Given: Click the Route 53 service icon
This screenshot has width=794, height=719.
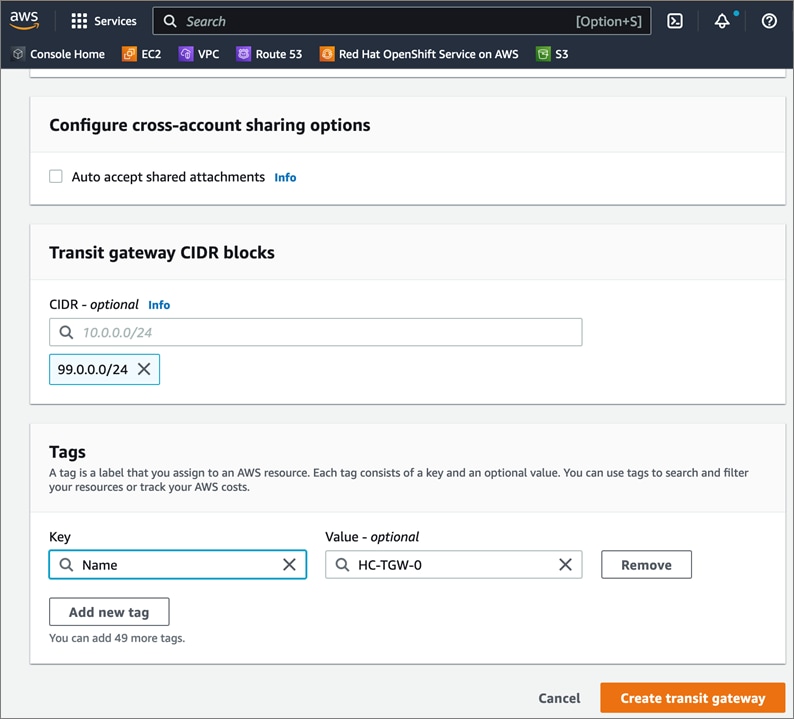Looking at the screenshot, I should (244, 54).
